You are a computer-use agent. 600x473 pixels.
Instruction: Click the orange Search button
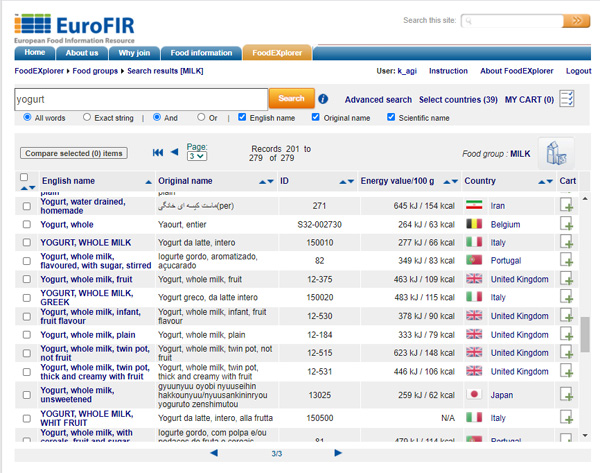point(292,98)
